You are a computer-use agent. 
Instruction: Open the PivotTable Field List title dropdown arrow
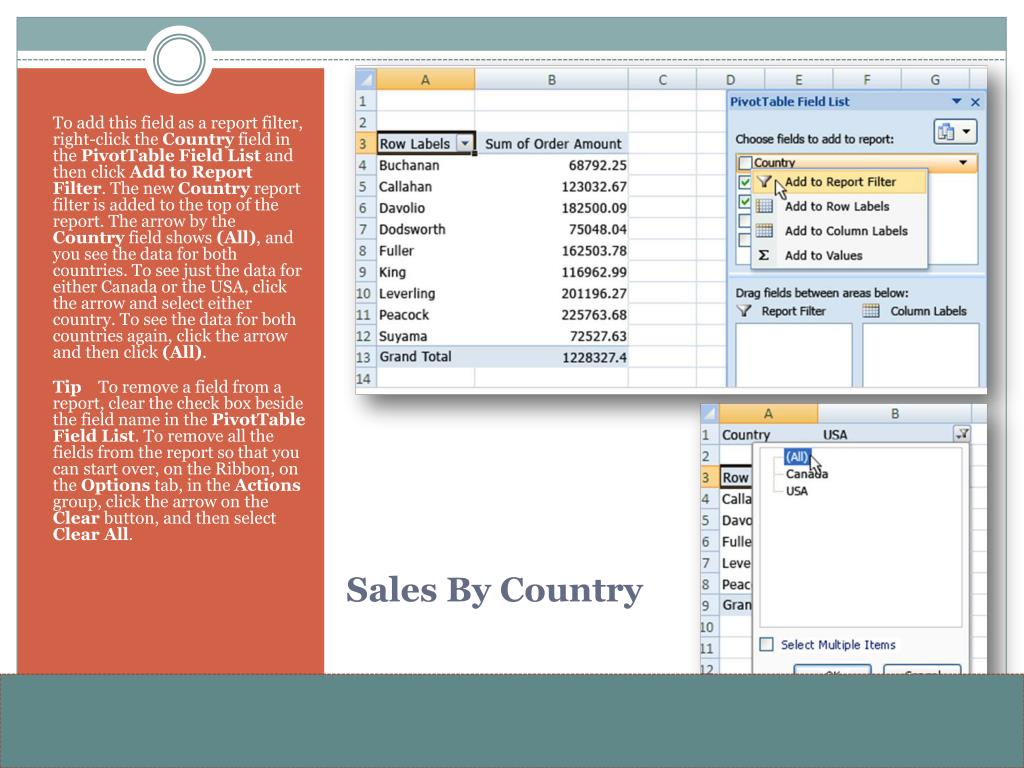tap(957, 102)
